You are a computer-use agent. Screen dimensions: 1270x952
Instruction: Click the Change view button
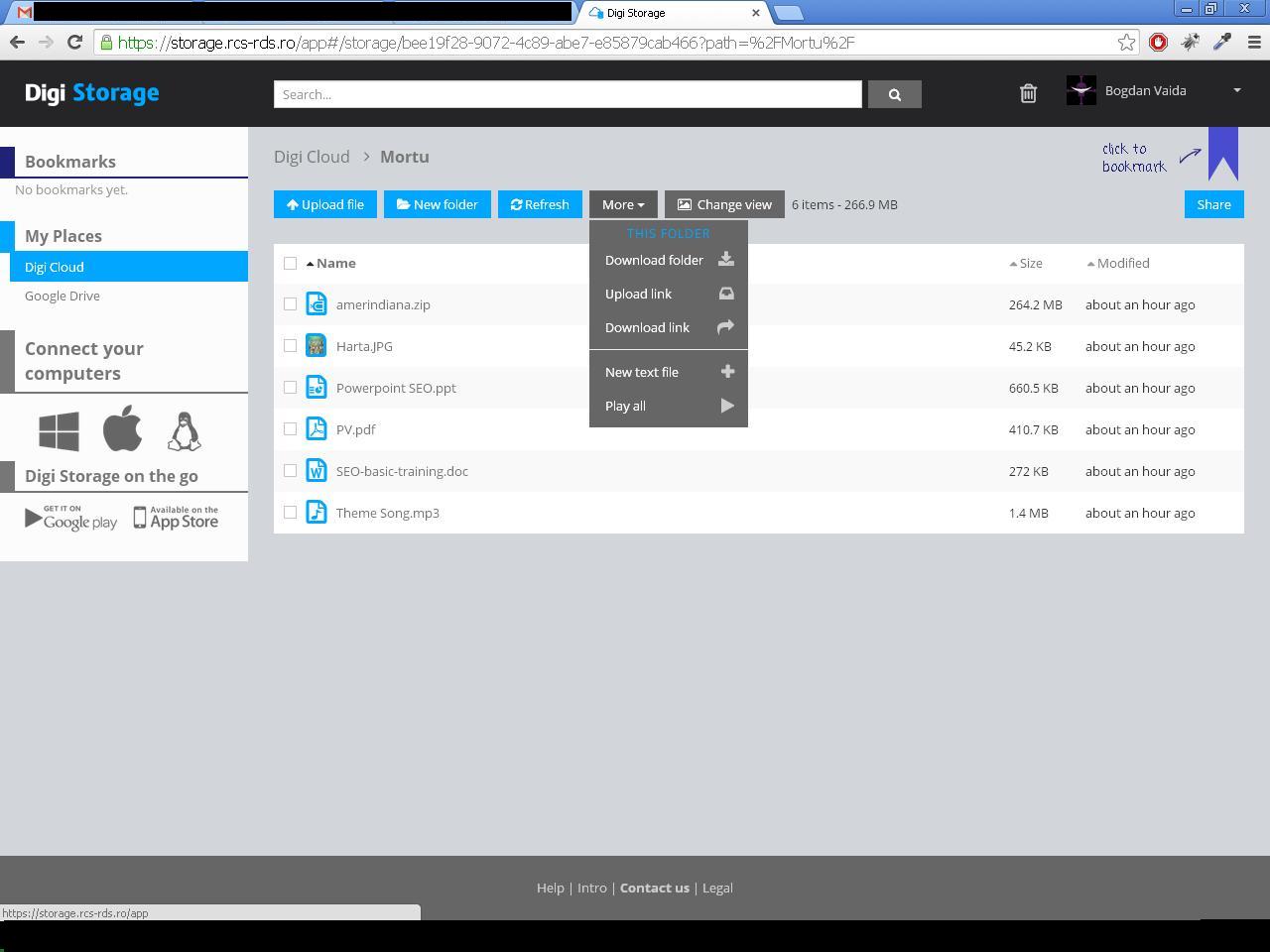point(724,204)
